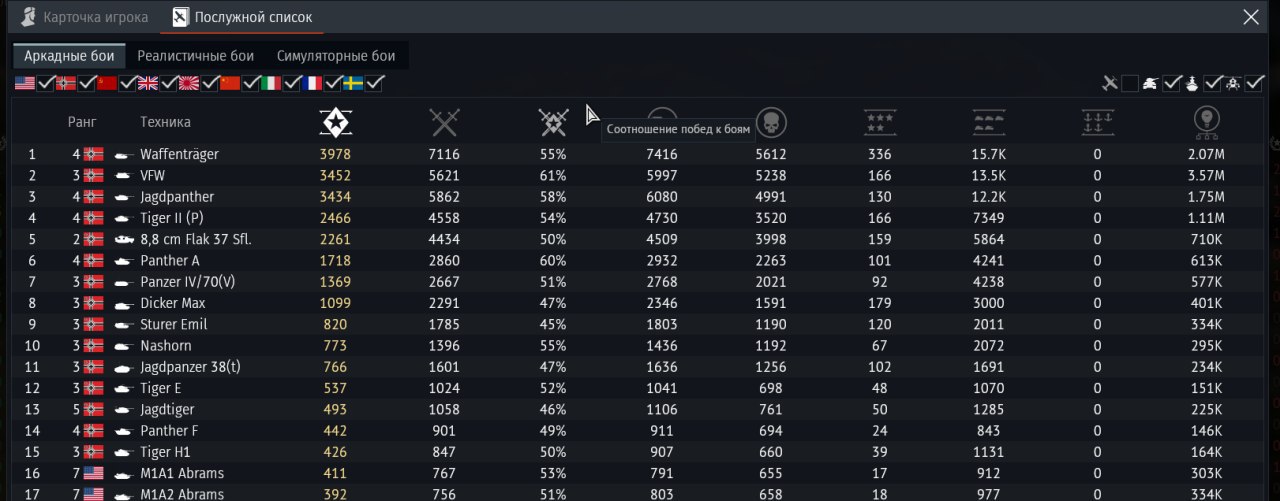The image size is (1280, 501).
Task: Select the Jagdtiger vehicle name
Action: pos(167,410)
